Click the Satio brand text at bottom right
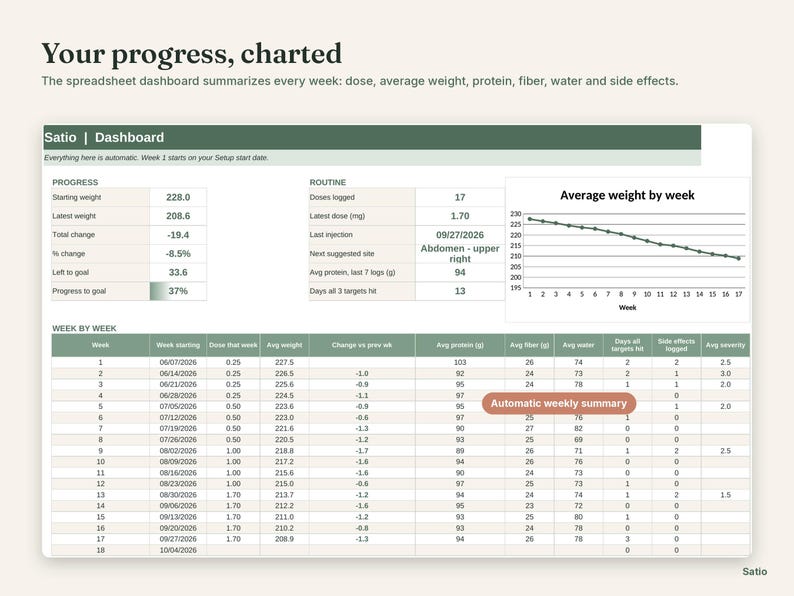This screenshot has height=596, width=794. 755,572
